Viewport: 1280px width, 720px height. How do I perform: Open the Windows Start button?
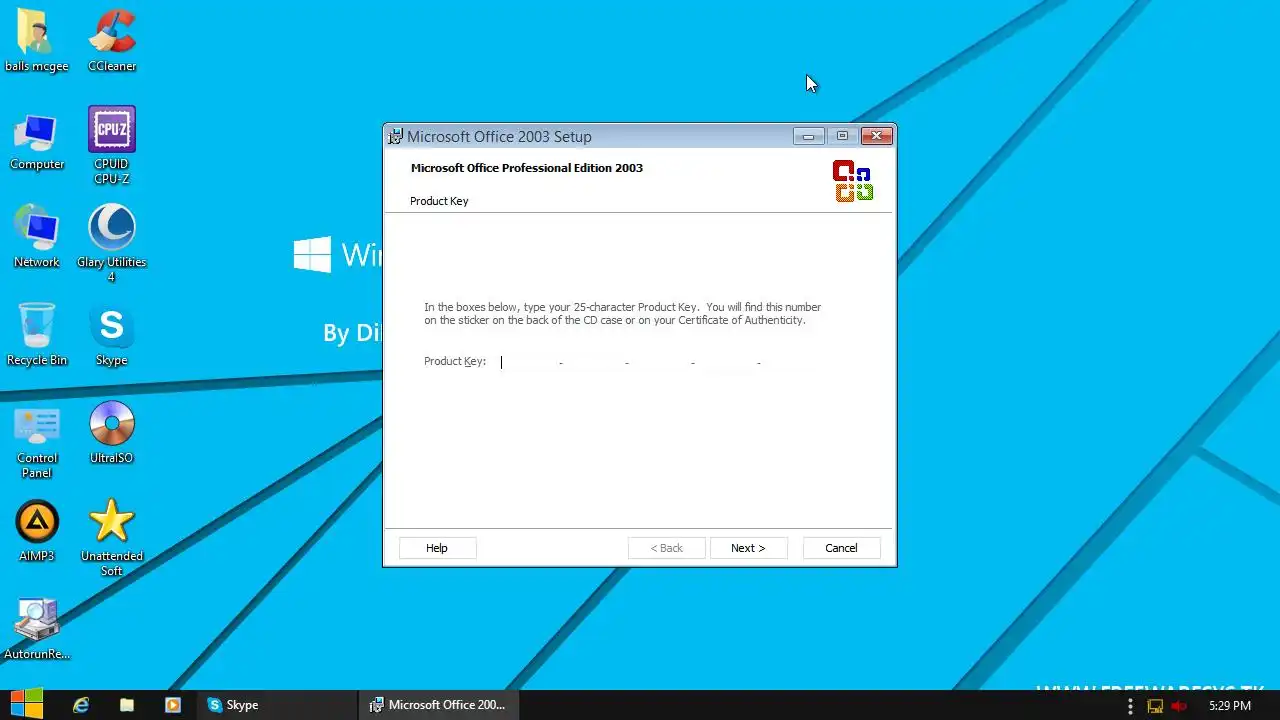pyautogui.click(x=27, y=705)
